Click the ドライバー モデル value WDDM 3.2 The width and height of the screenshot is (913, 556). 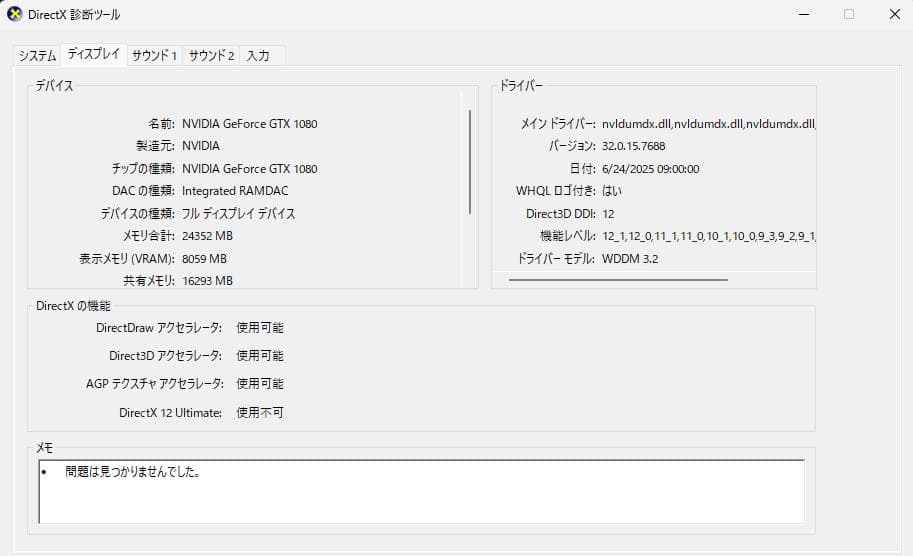630,258
